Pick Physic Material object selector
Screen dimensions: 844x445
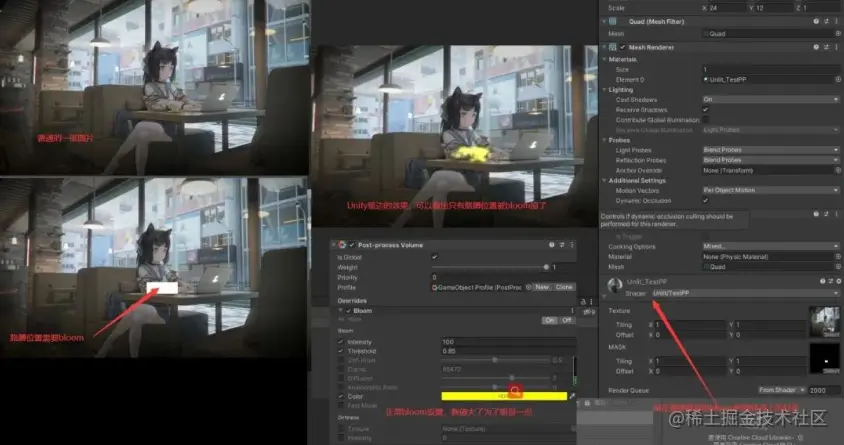click(838, 257)
